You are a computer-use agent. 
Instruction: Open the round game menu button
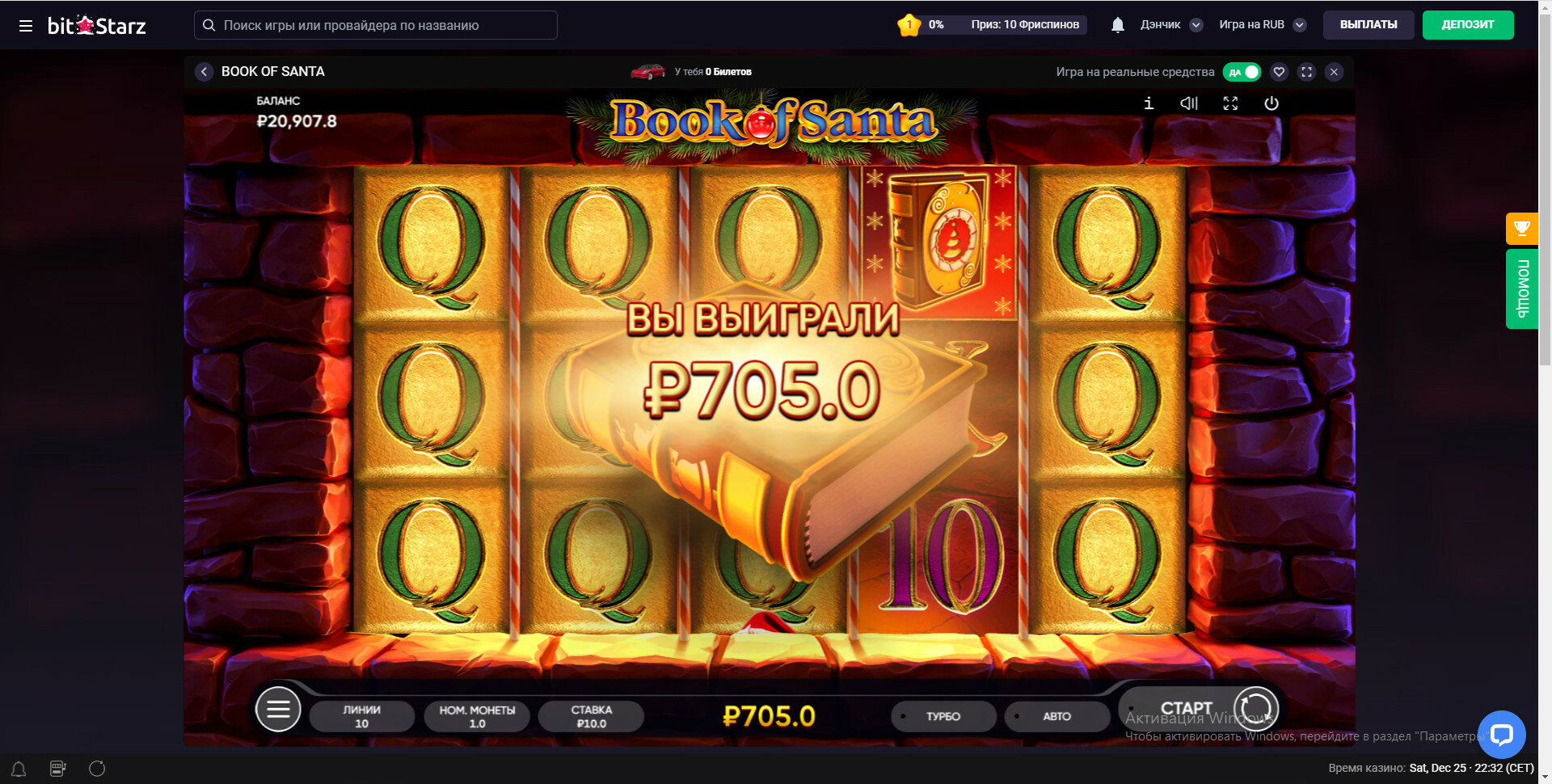[278, 709]
